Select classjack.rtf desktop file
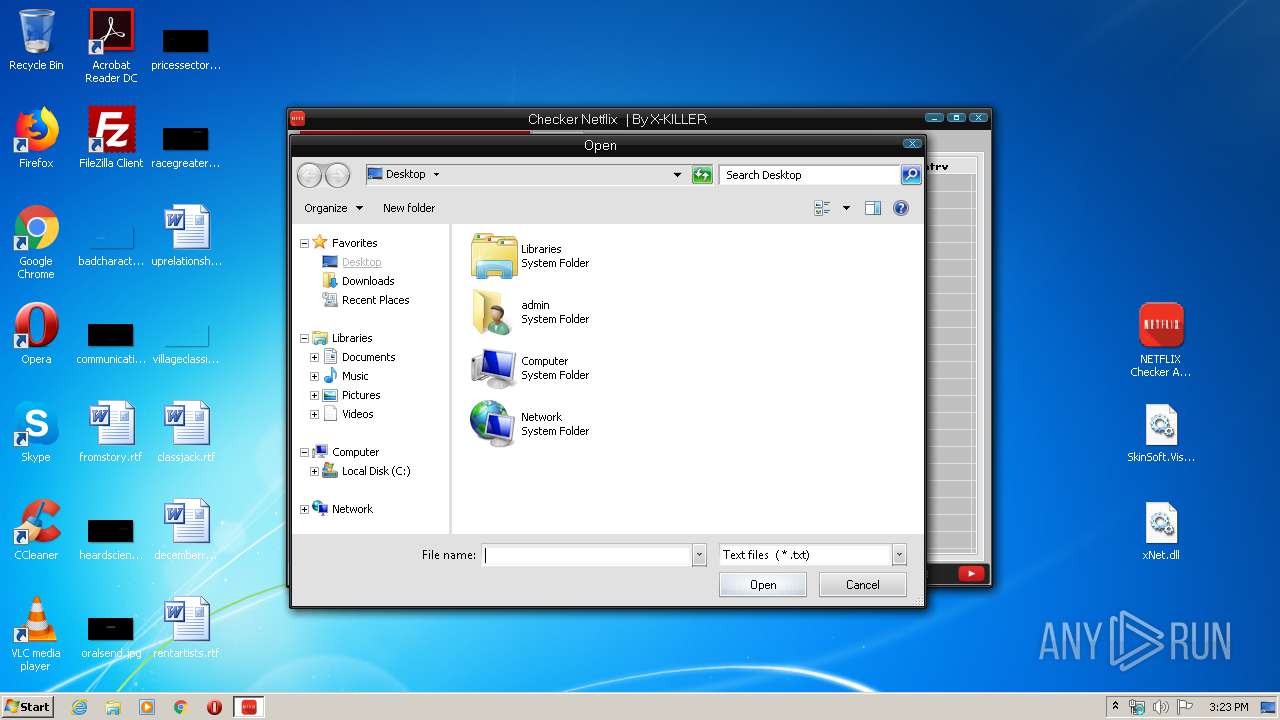The height and width of the screenshot is (720, 1280). tap(186, 432)
